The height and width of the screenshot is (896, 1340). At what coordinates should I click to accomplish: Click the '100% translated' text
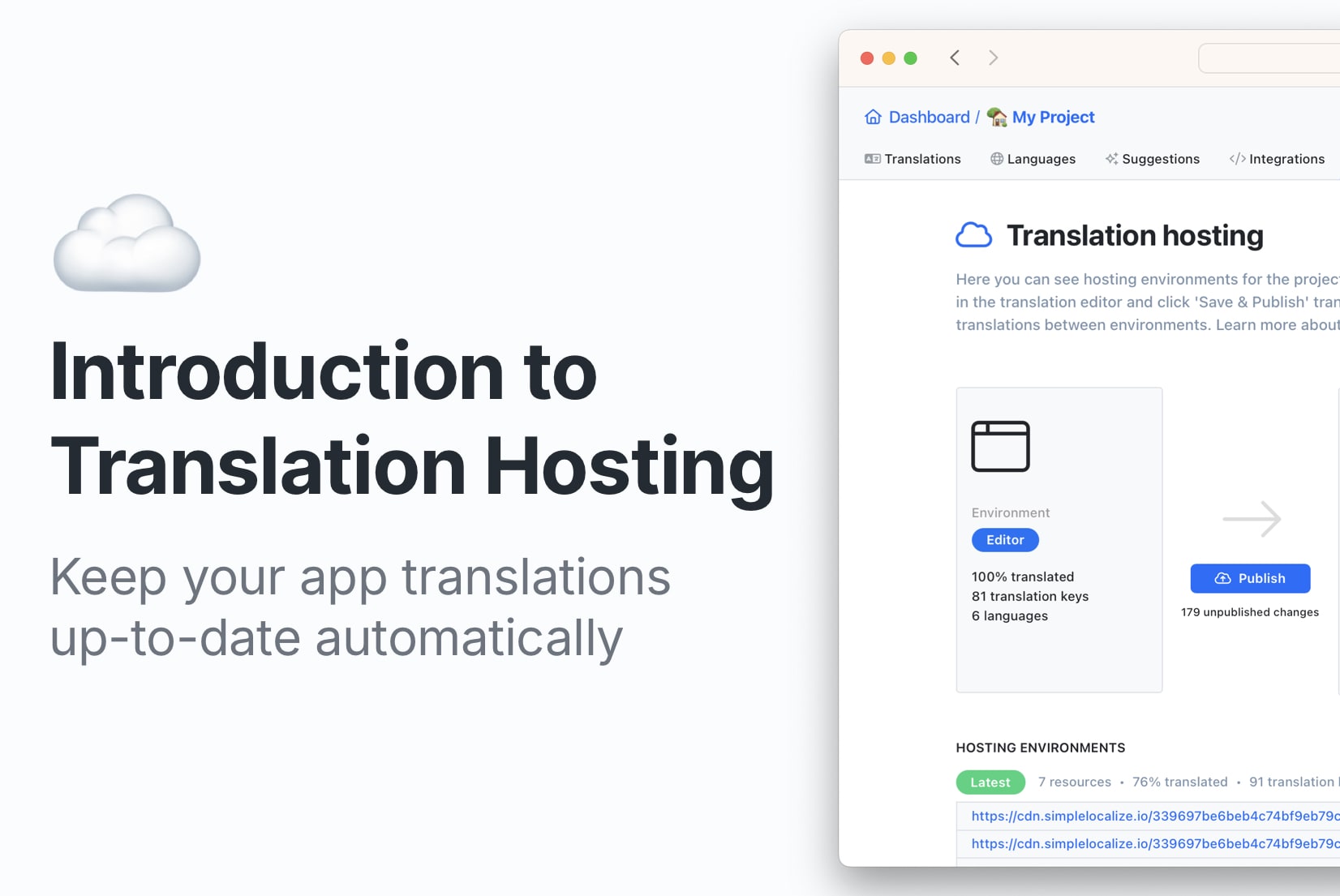click(1023, 577)
